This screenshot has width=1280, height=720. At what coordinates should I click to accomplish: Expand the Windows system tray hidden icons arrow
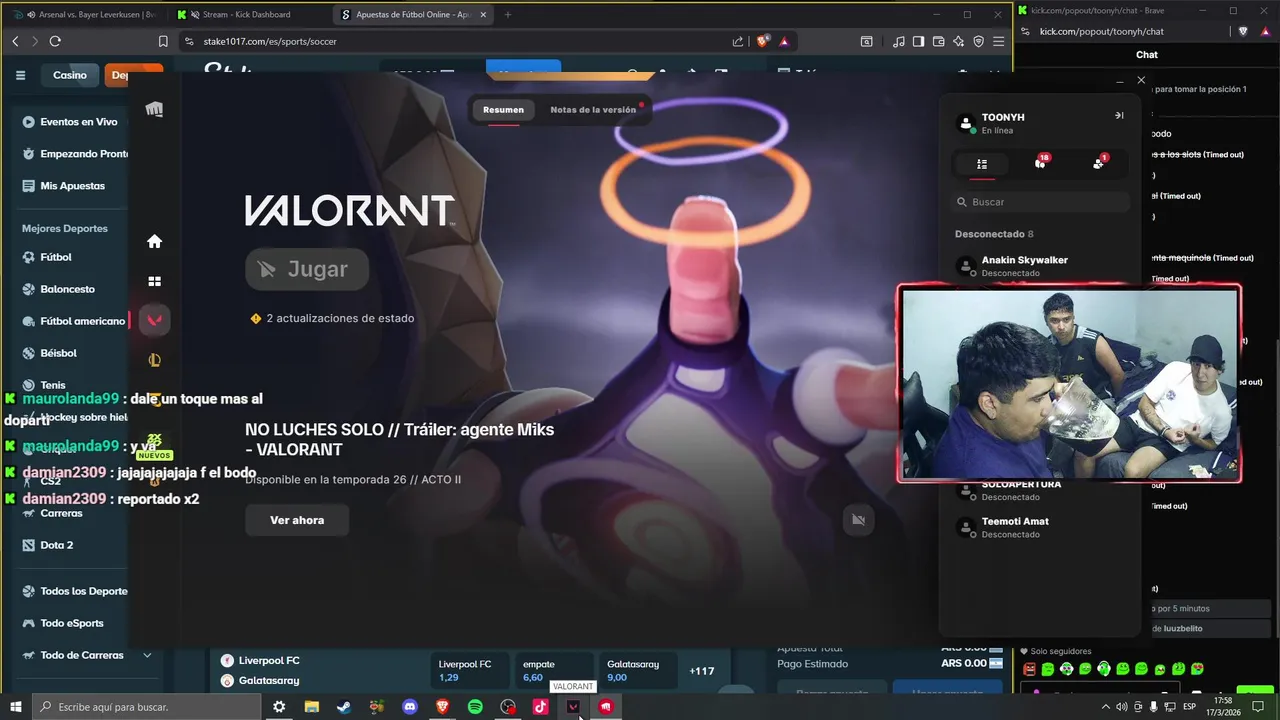[x=1104, y=707]
